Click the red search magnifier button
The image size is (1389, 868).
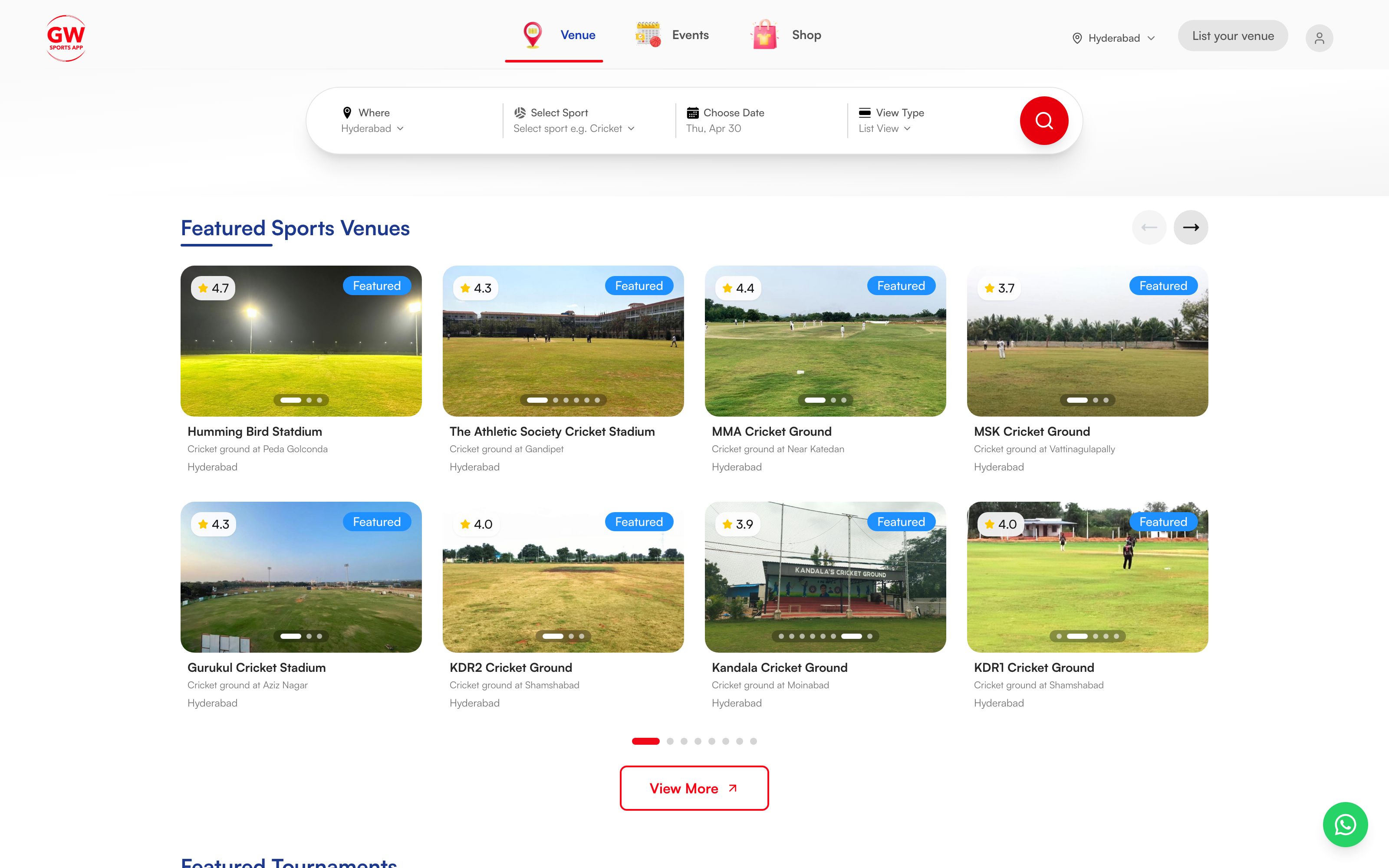[x=1043, y=121]
